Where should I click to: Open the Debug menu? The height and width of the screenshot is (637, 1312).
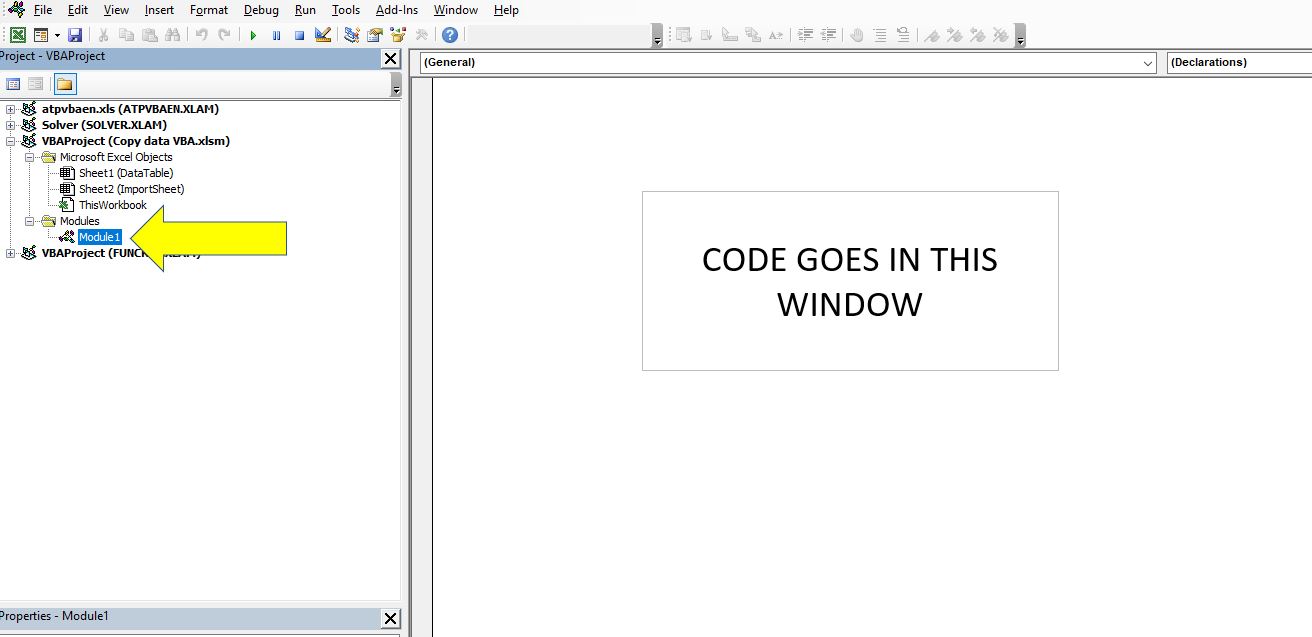tap(261, 10)
